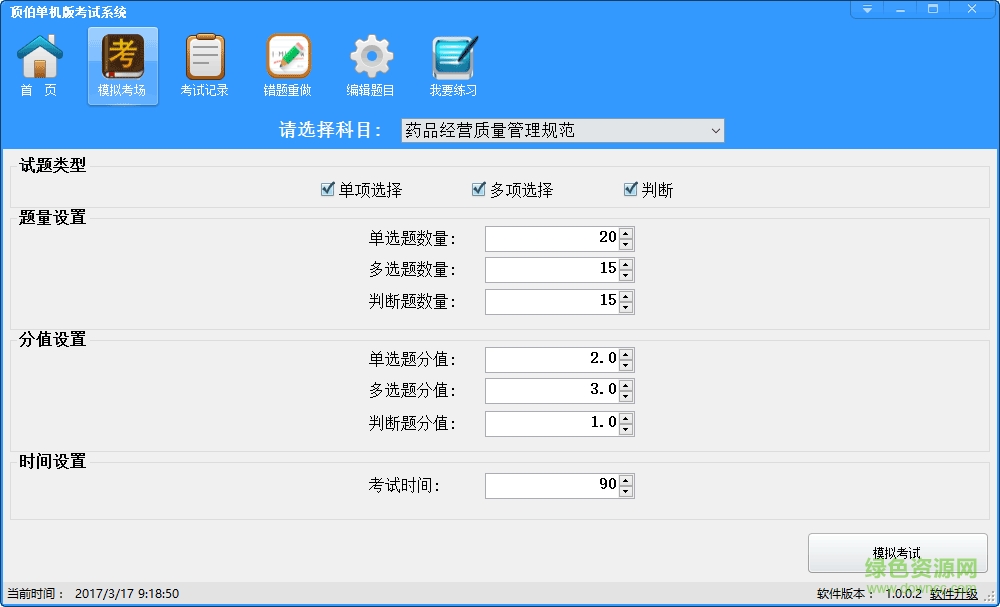Click the 软件升级 link

click(x=953, y=594)
